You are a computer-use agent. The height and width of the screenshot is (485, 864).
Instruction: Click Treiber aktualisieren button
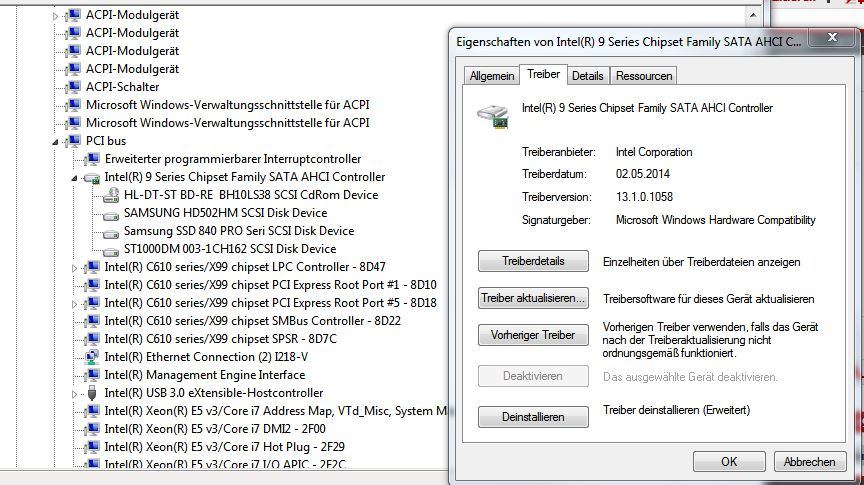coord(533,298)
